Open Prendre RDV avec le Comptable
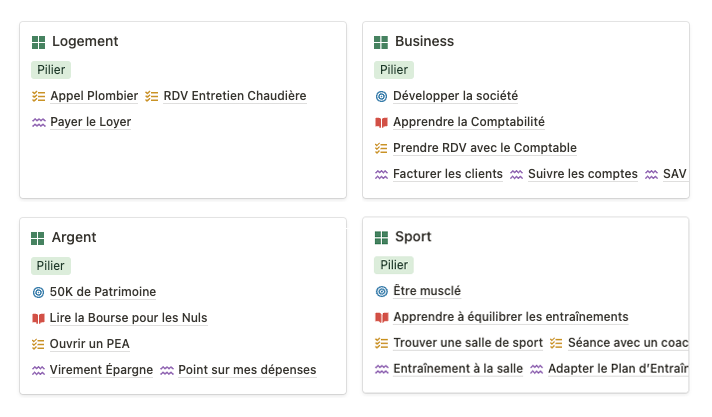The image size is (712, 417). point(484,149)
